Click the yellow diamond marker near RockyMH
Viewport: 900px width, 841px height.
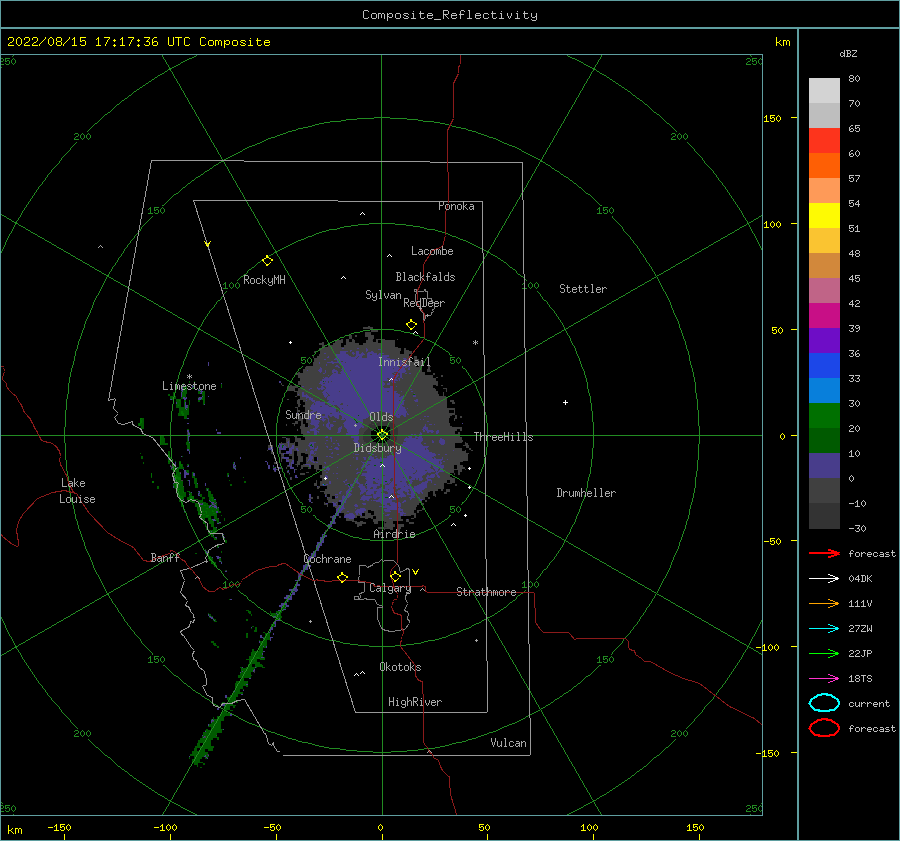click(x=267, y=261)
